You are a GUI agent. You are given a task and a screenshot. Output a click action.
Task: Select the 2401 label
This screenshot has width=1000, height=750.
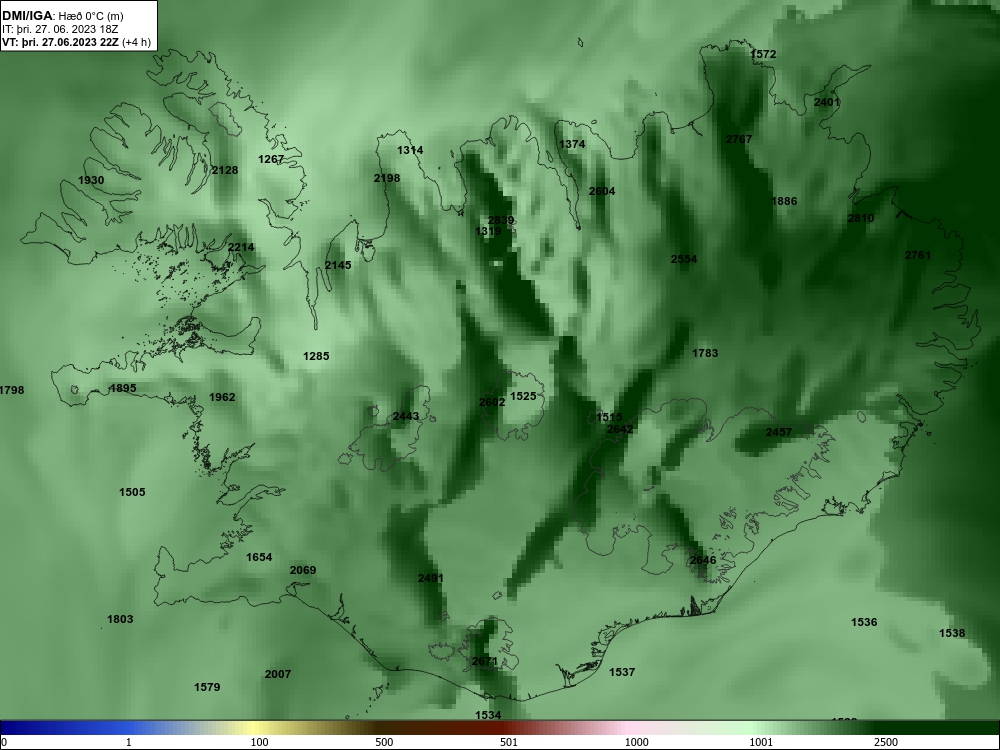click(827, 102)
